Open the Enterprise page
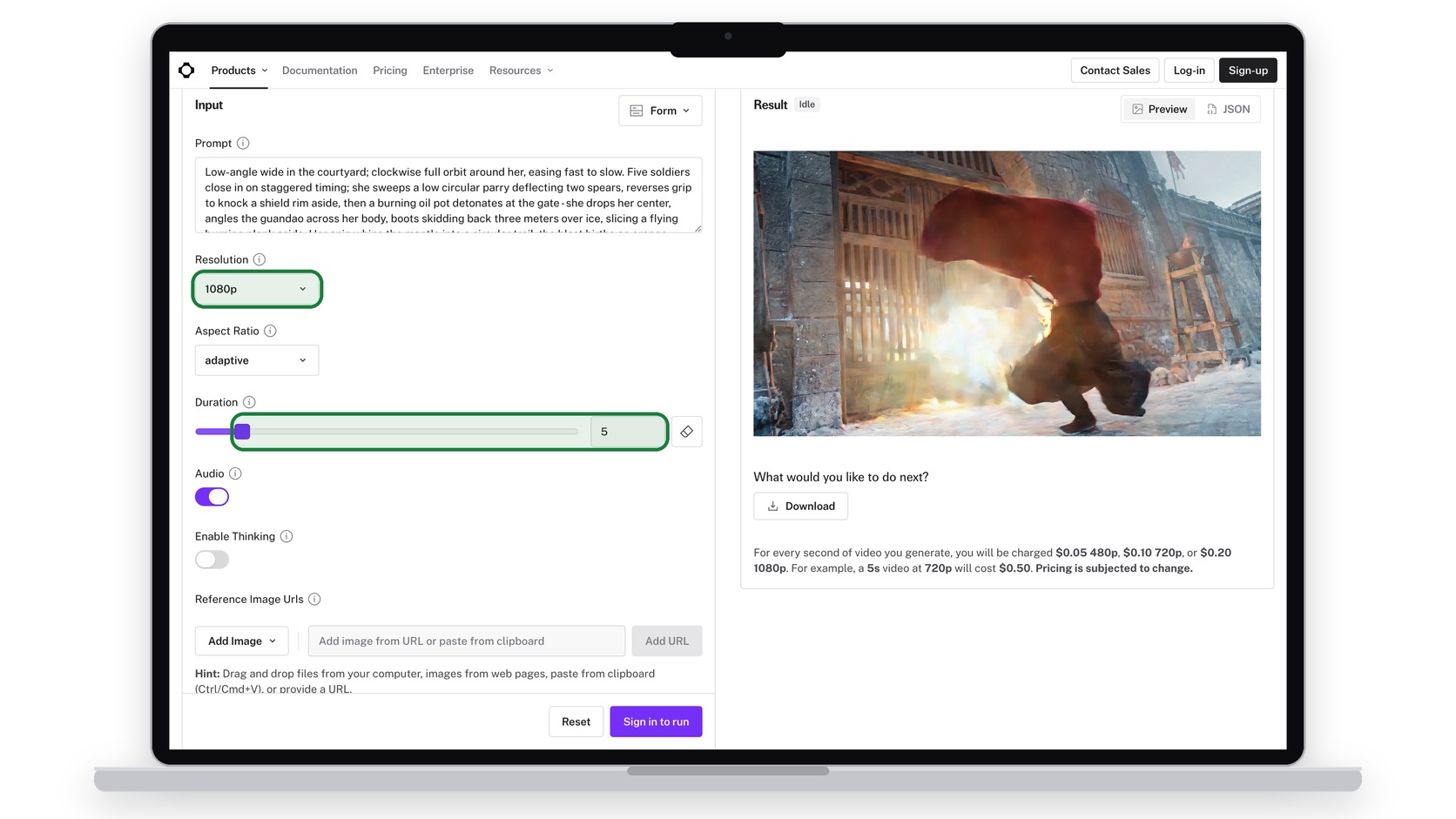The height and width of the screenshot is (819, 1456). (x=448, y=70)
